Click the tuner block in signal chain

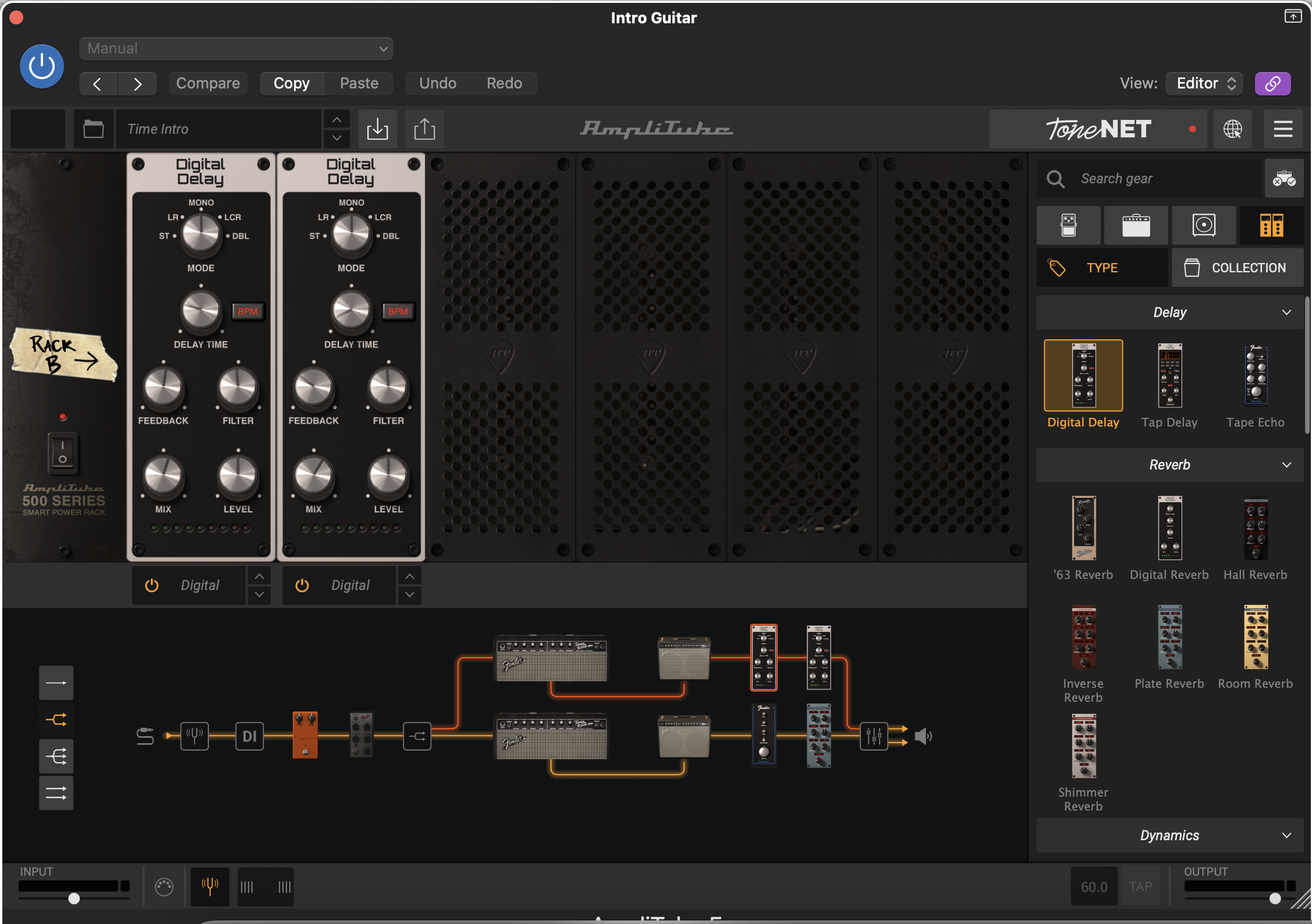point(194,736)
